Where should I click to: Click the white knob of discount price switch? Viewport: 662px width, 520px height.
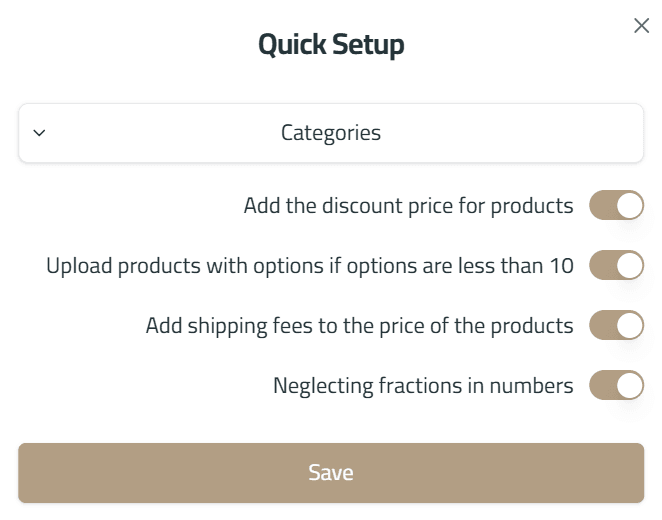pos(629,206)
